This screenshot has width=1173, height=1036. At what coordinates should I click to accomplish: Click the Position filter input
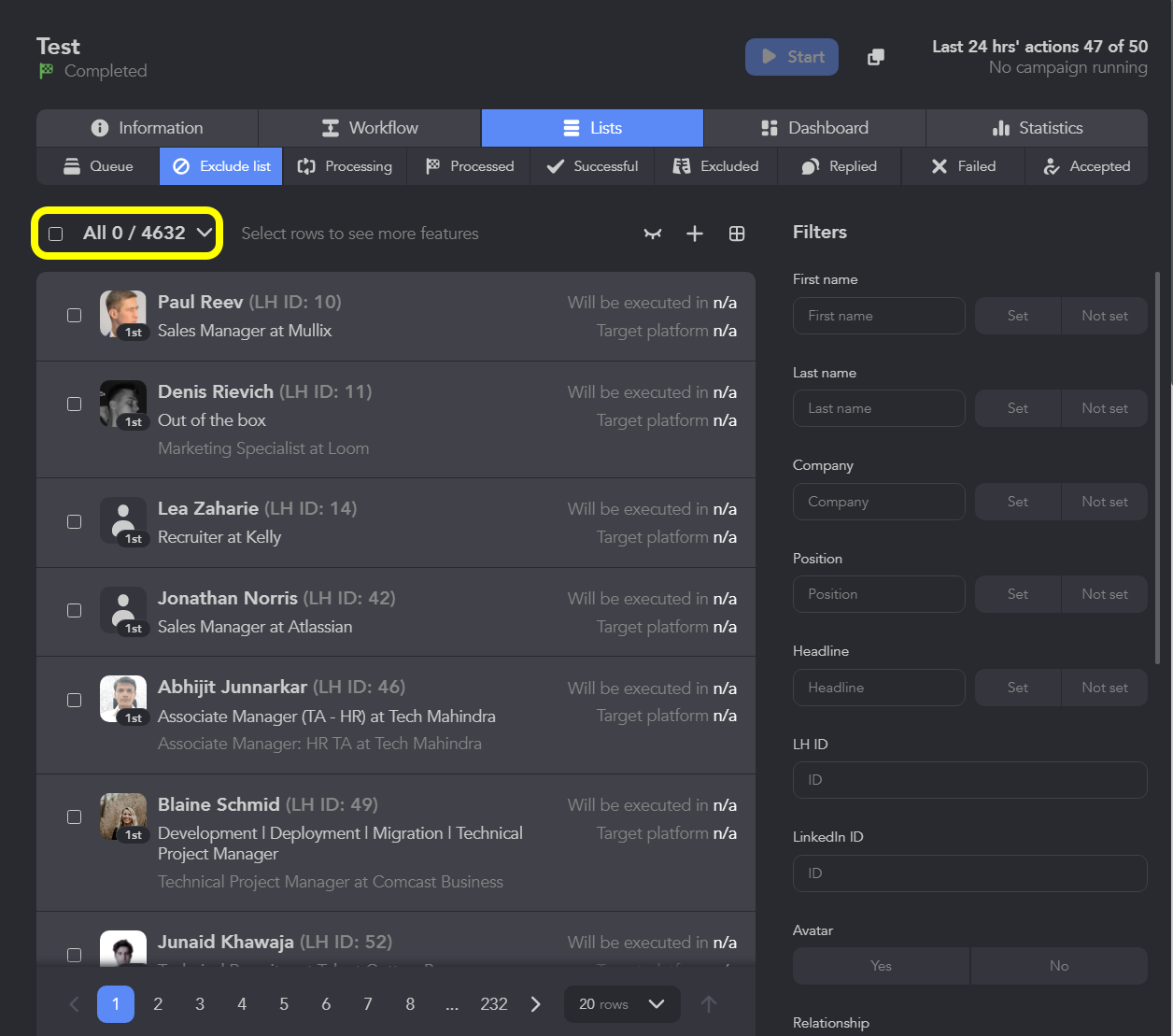(x=879, y=594)
